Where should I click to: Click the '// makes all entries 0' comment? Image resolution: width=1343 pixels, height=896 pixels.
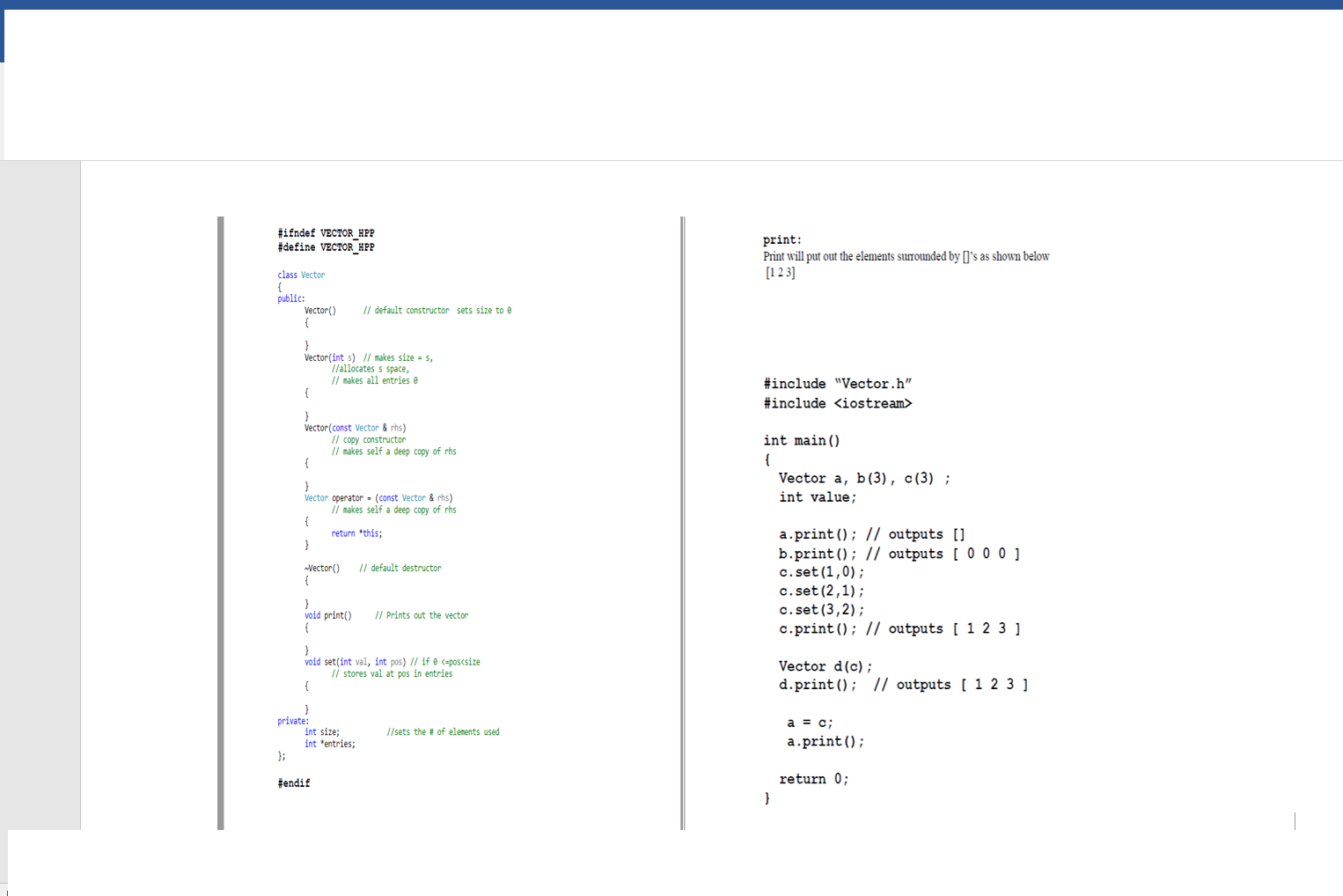click(x=375, y=381)
